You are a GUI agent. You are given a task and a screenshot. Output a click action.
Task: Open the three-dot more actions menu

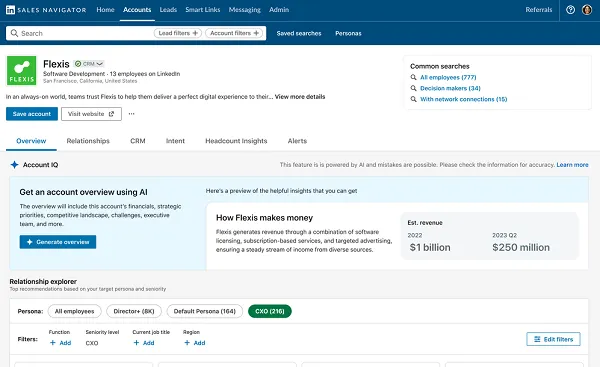click(x=131, y=114)
